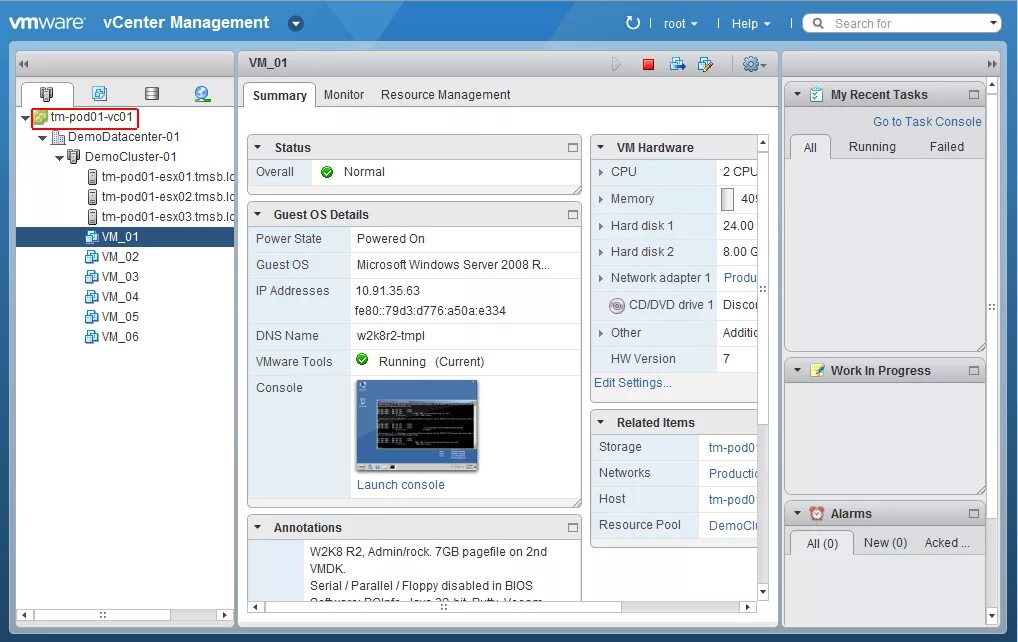Collapse the Status panel triangle
The width and height of the screenshot is (1018, 642).
(258, 147)
